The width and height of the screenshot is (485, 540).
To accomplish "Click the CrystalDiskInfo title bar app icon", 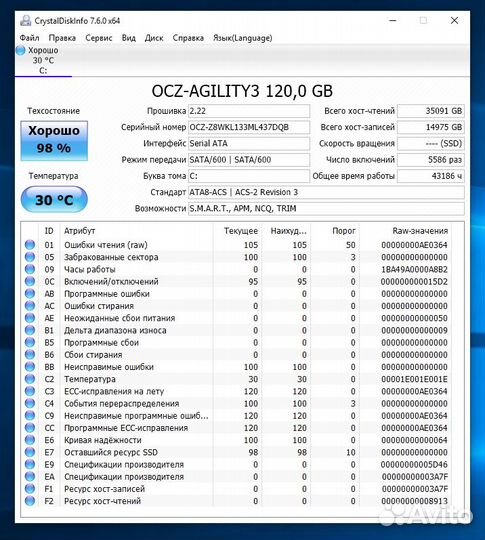I will coord(25,21).
